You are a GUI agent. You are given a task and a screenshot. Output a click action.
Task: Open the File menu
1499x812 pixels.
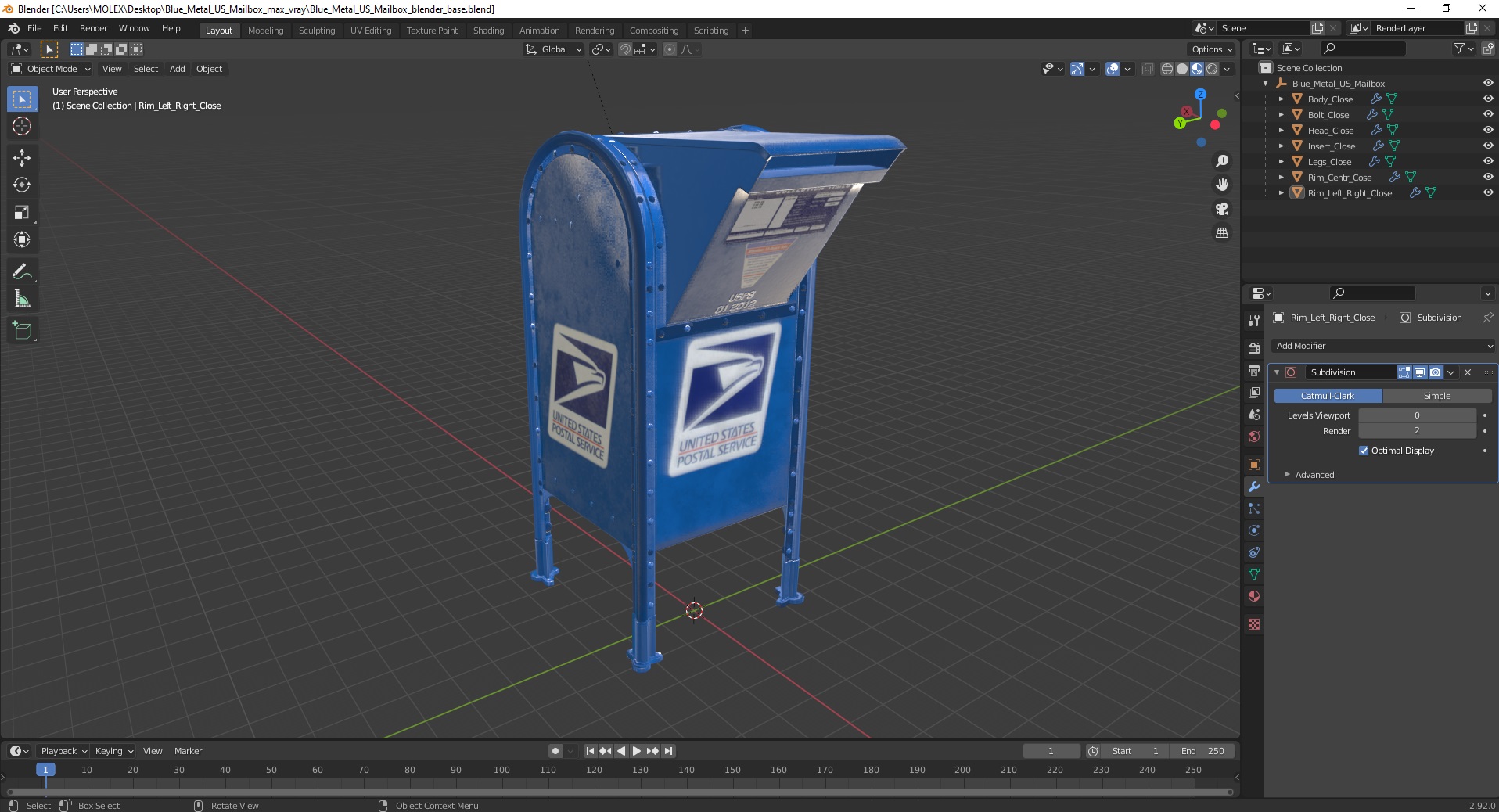[34, 28]
